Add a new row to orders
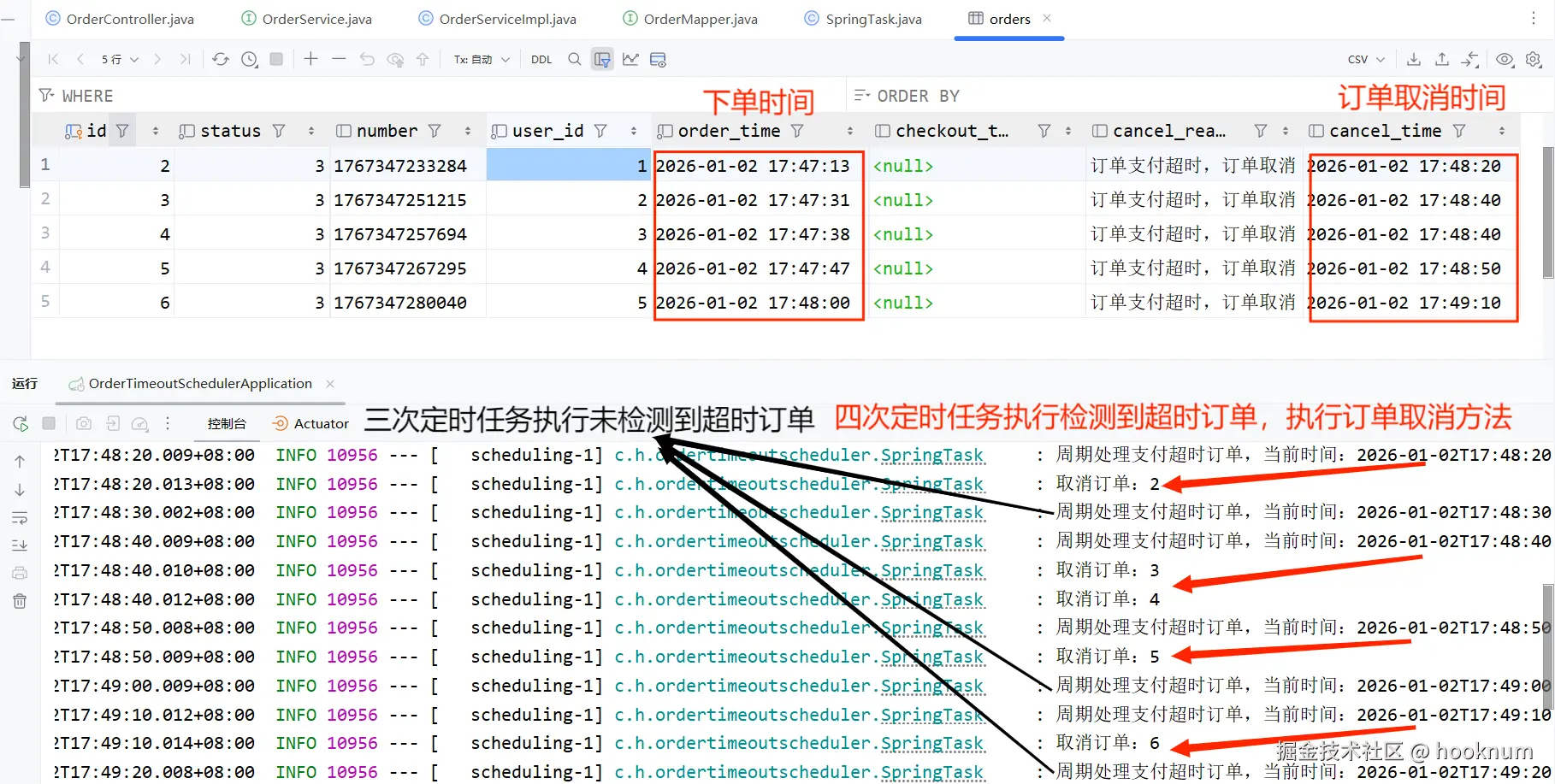The width and height of the screenshot is (1555, 784). click(310, 59)
